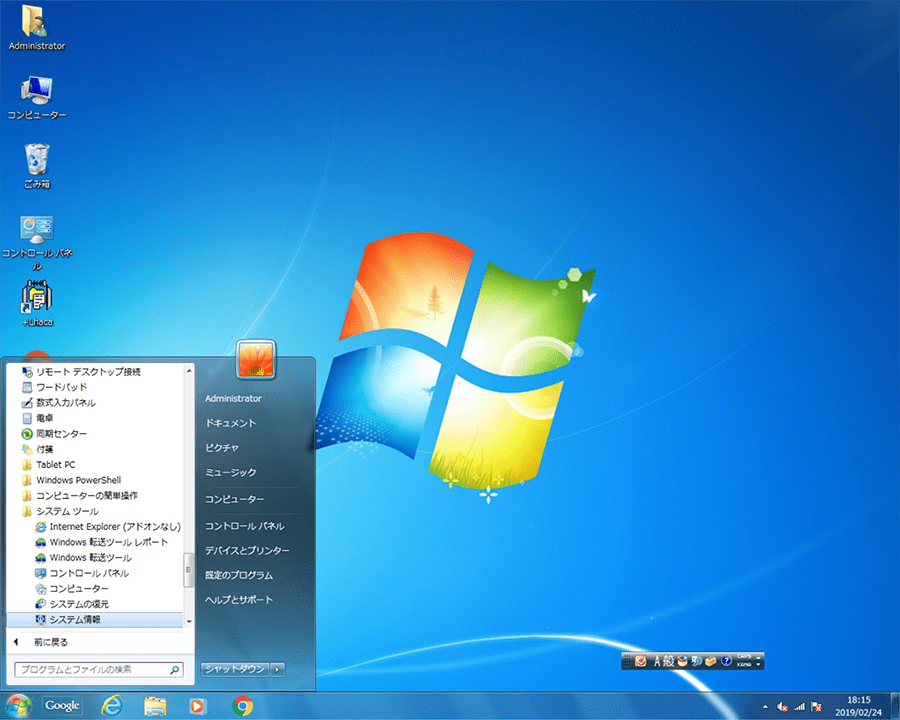Open Internet Explorer from the taskbar

click(112, 706)
